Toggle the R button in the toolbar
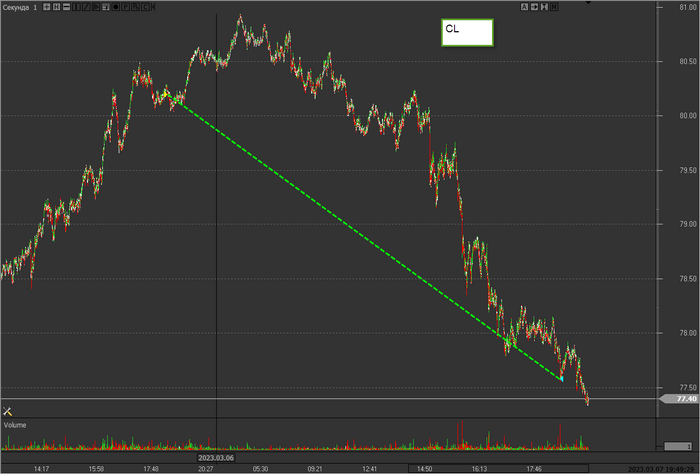Screen dimensions: 700x474 pos(136,7)
